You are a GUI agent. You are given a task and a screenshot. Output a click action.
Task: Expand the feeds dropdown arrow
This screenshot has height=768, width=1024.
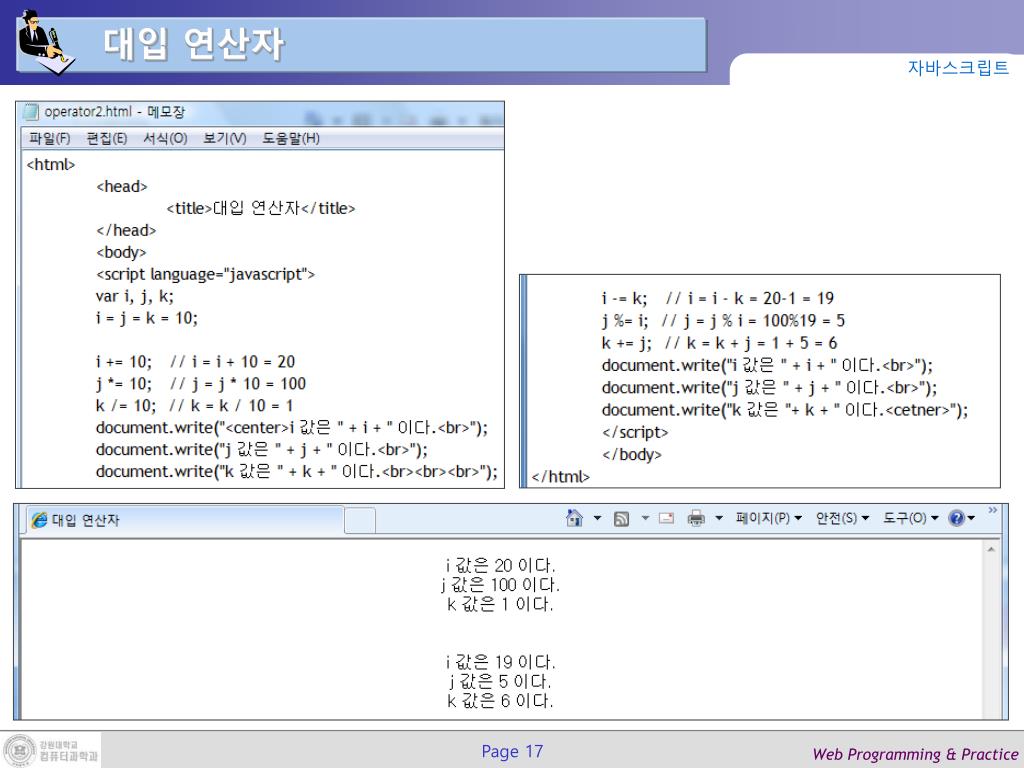[645, 518]
